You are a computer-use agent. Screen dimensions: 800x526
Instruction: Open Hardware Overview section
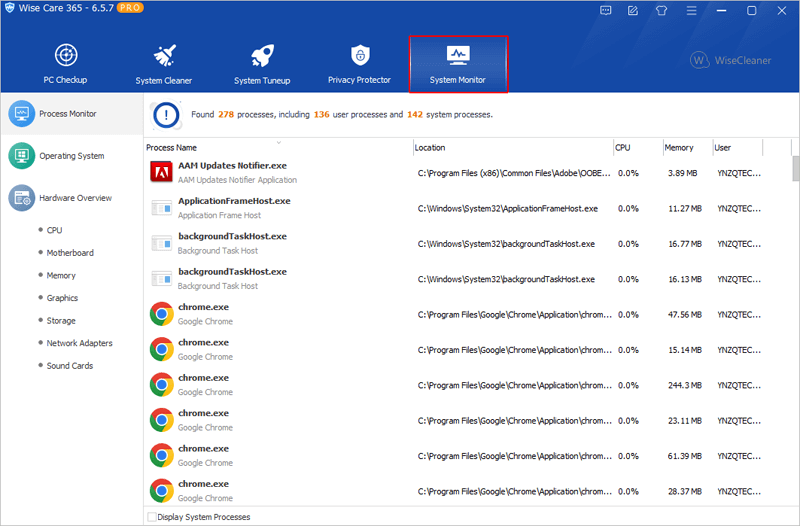(71, 198)
